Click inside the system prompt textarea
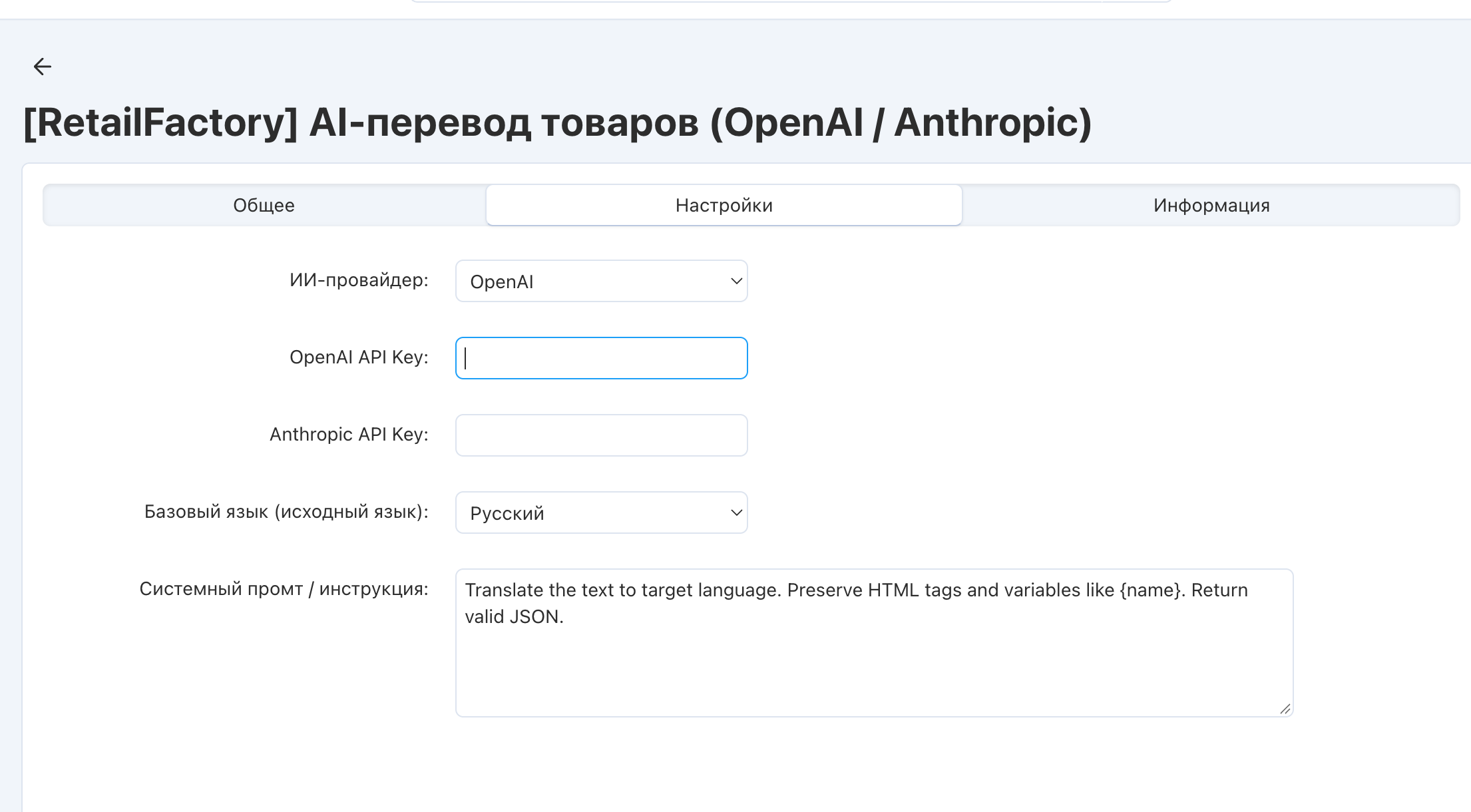This screenshot has width=1471, height=812. tap(874, 643)
